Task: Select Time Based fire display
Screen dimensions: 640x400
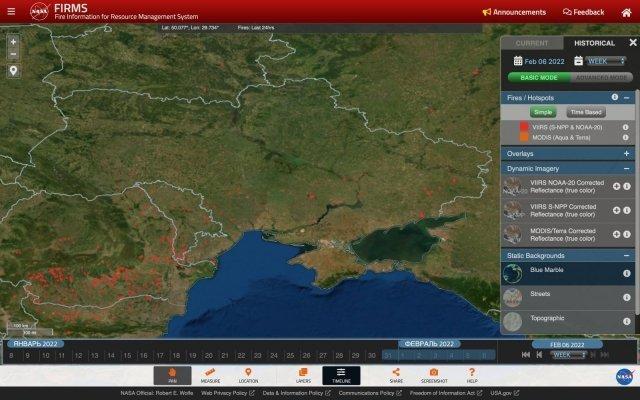Action: point(584,113)
